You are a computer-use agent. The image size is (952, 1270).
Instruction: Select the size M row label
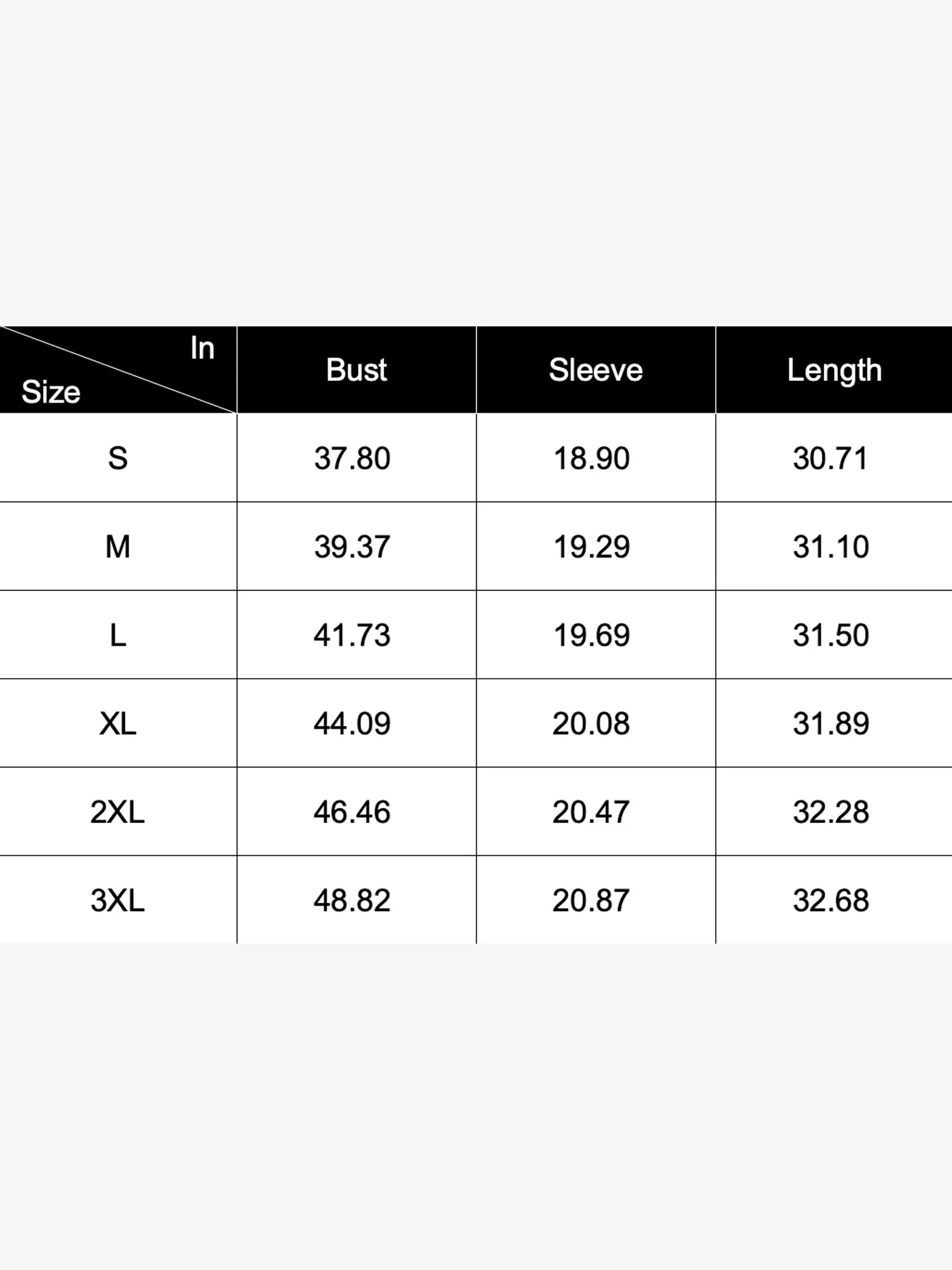[x=118, y=546]
